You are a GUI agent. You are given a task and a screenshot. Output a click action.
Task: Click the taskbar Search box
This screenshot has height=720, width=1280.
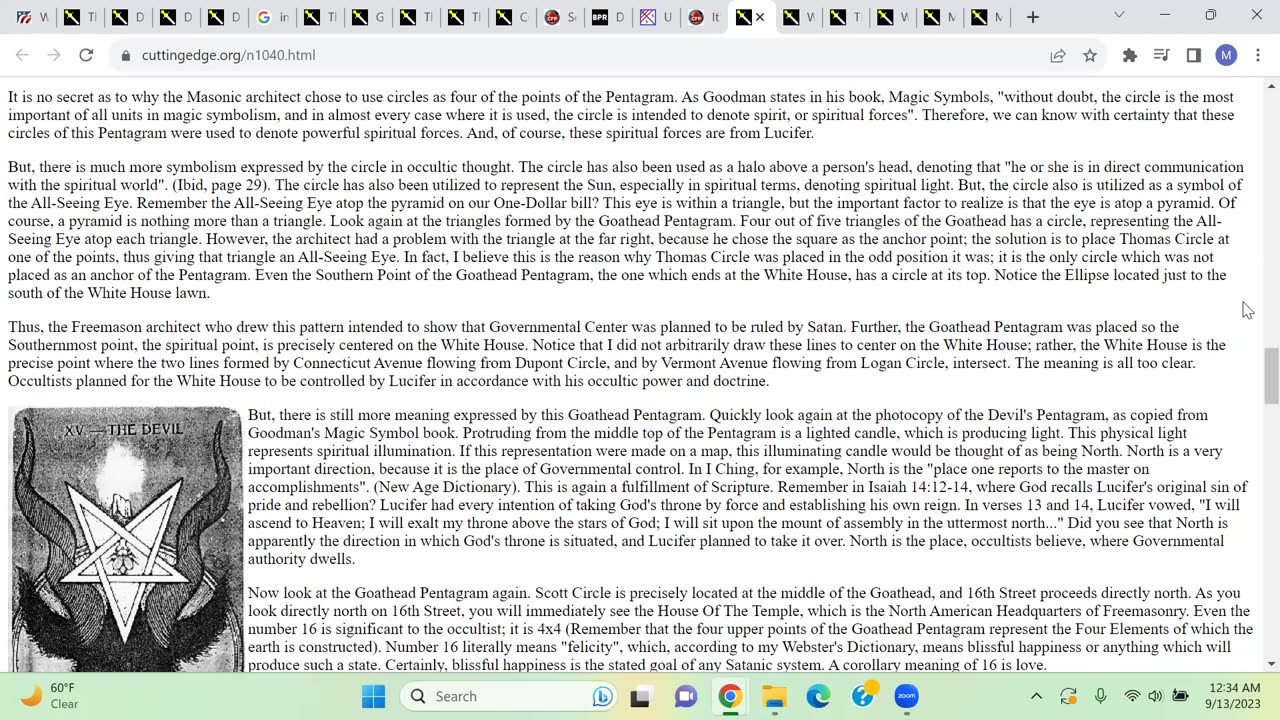[510, 696]
